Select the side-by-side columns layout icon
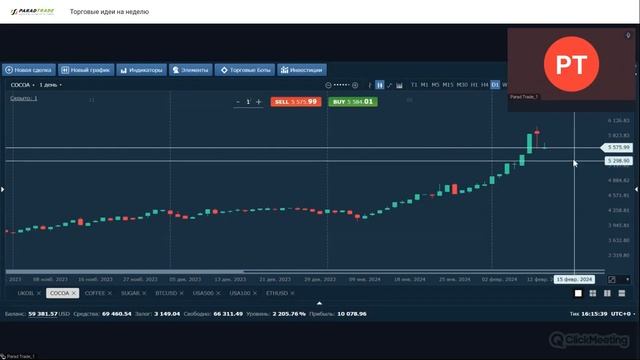Image resolution: width=640 pixels, height=360 pixels. pos(607,293)
